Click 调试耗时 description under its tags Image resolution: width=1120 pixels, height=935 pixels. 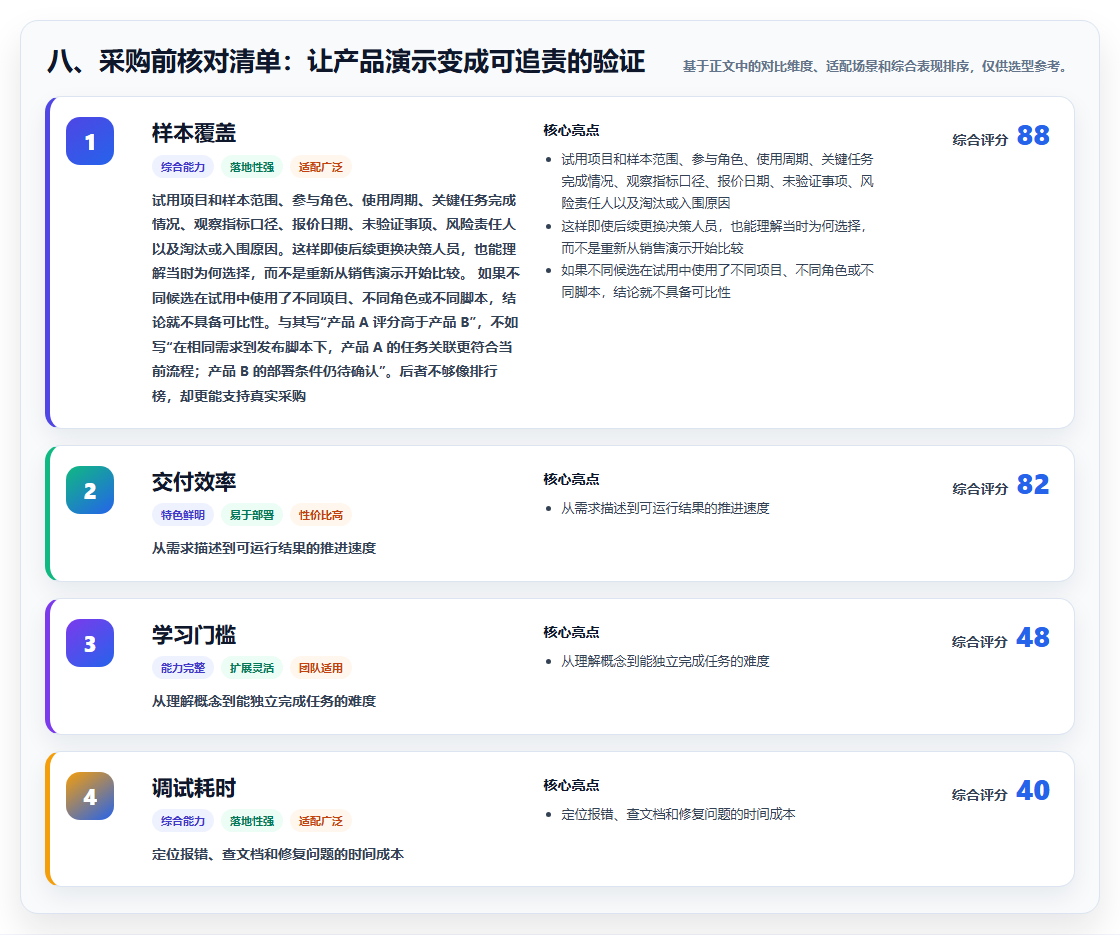278,854
